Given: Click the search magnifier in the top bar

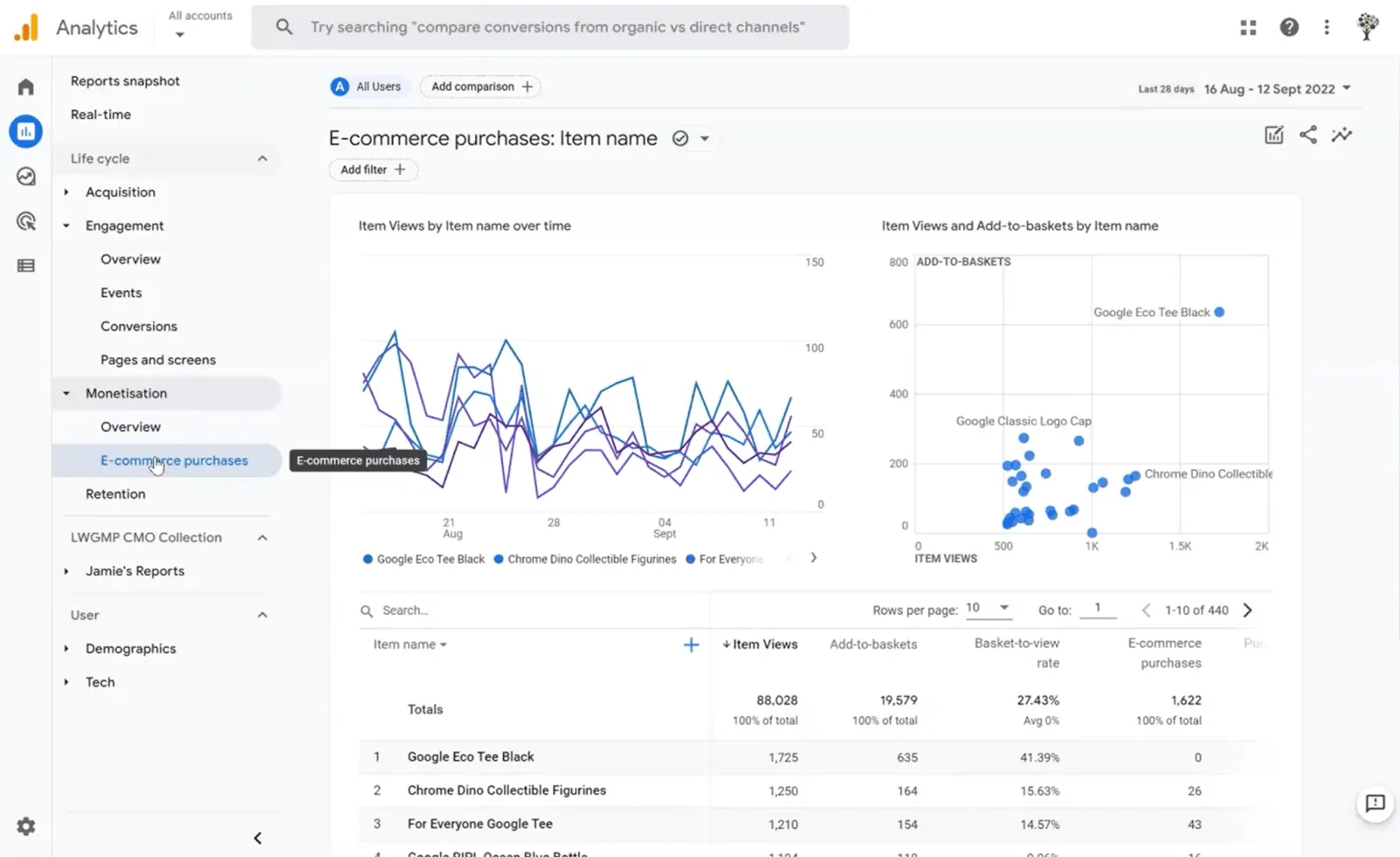Looking at the screenshot, I should [283, 27].
